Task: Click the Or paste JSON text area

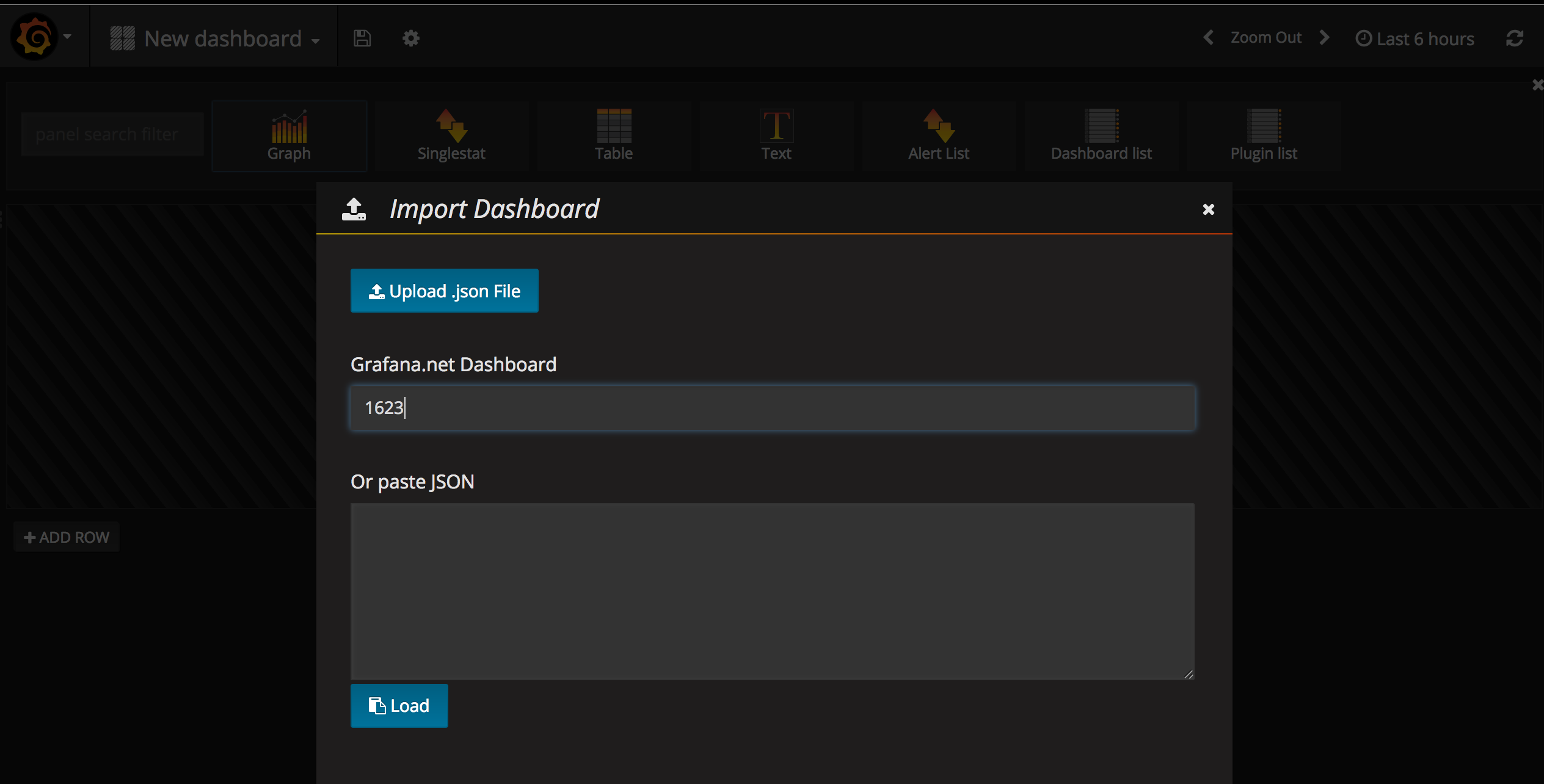Action: tap(772, 590)
